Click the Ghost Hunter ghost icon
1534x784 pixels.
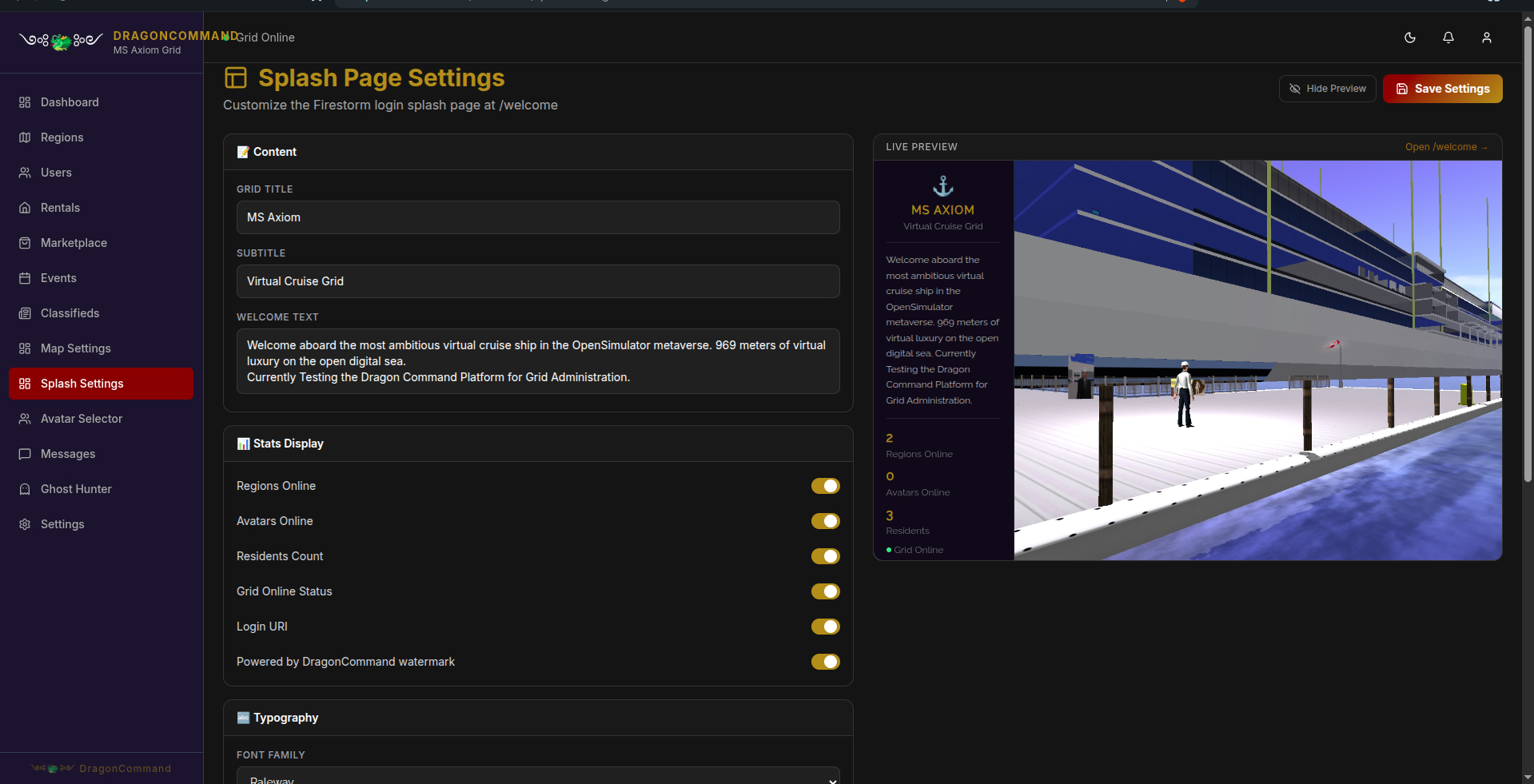25,489
